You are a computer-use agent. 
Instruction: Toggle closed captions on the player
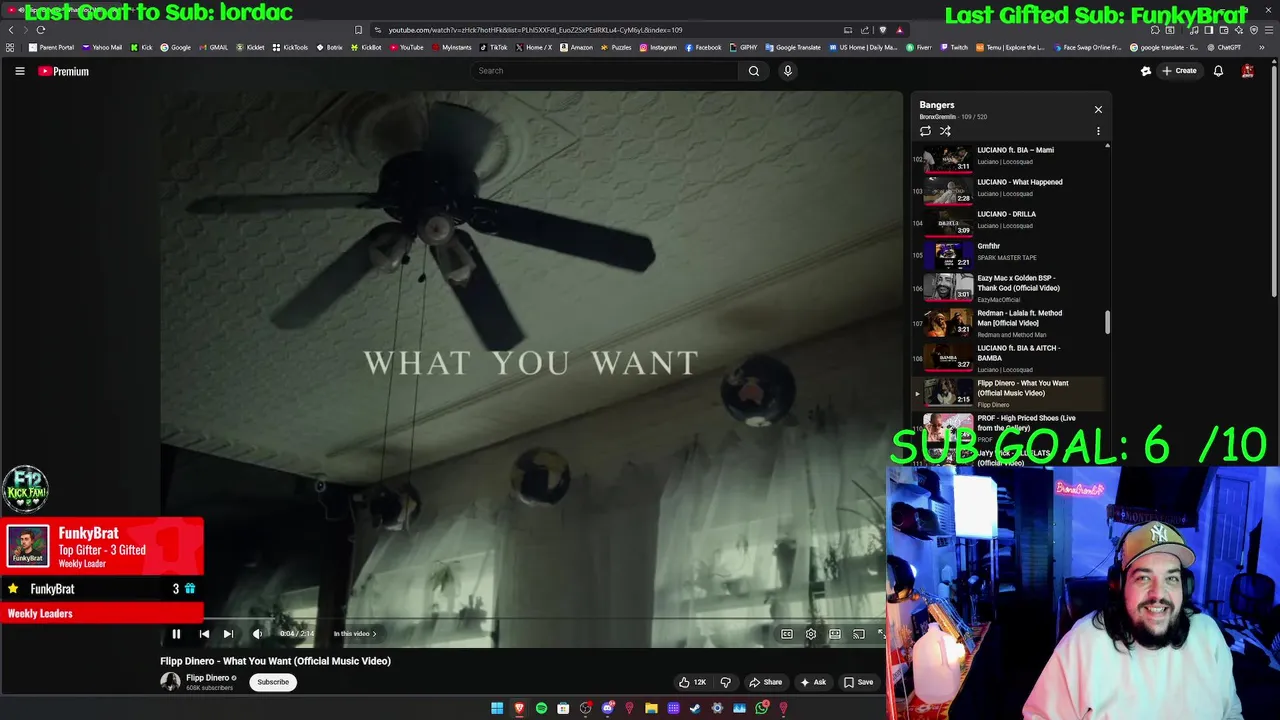coord(787,634)
